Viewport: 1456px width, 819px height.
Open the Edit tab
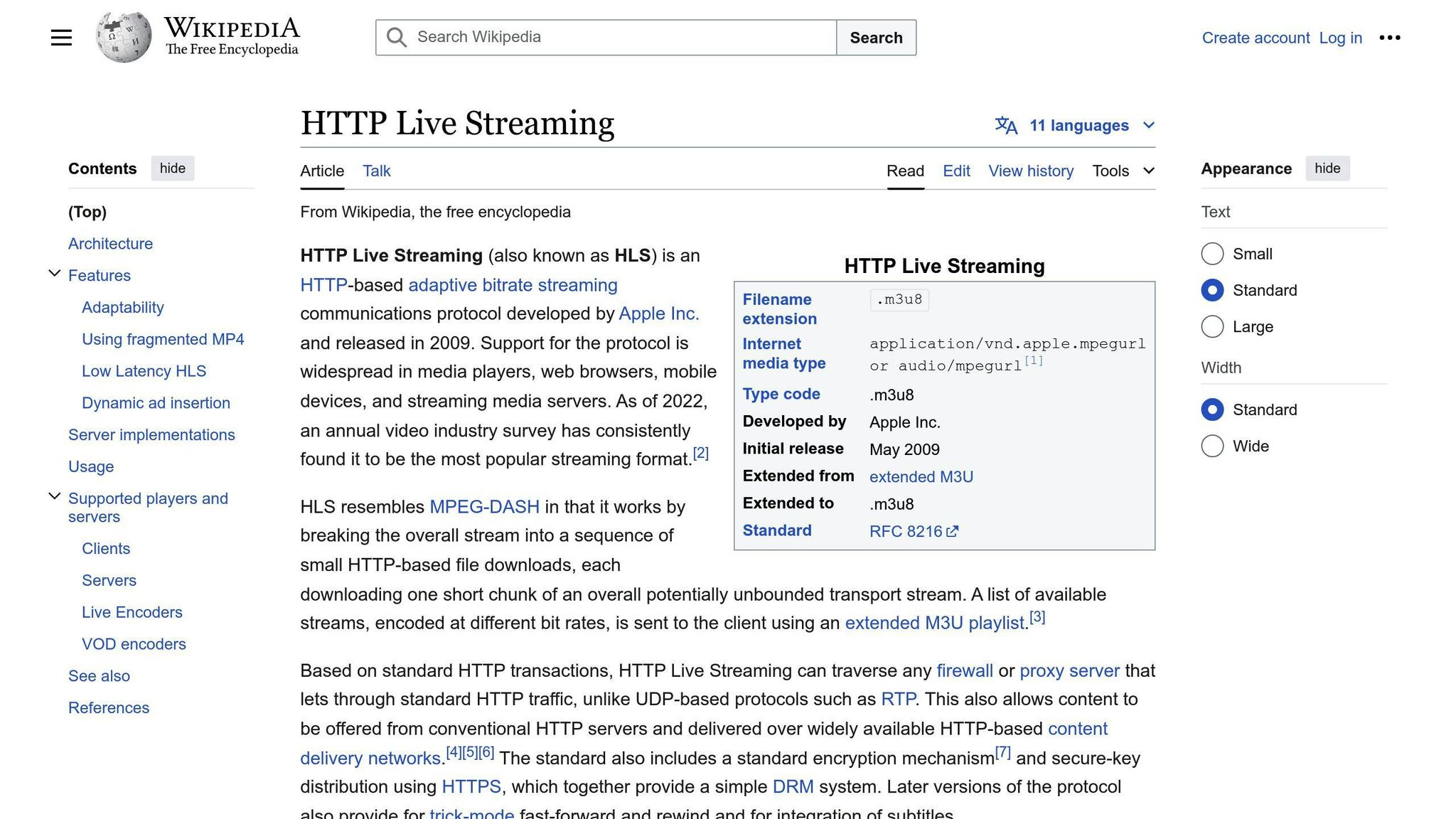(956, 171)
